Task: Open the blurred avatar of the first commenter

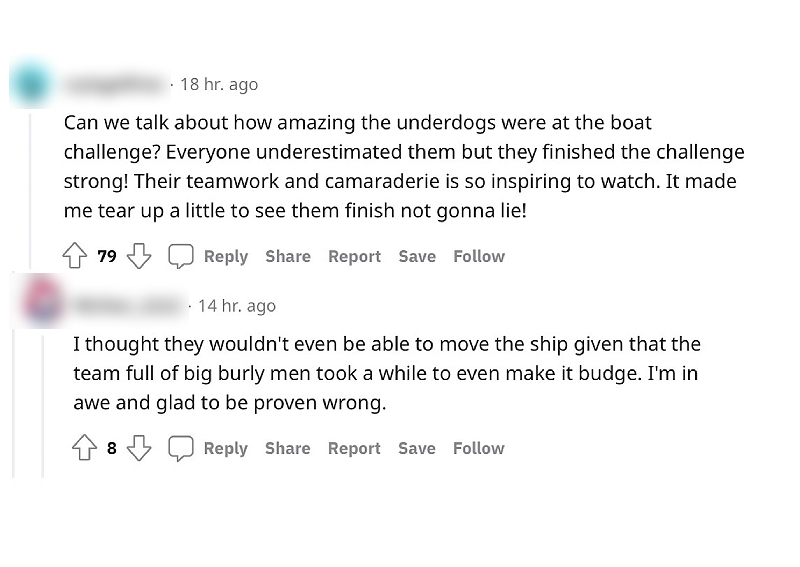Action: (32, 84)
